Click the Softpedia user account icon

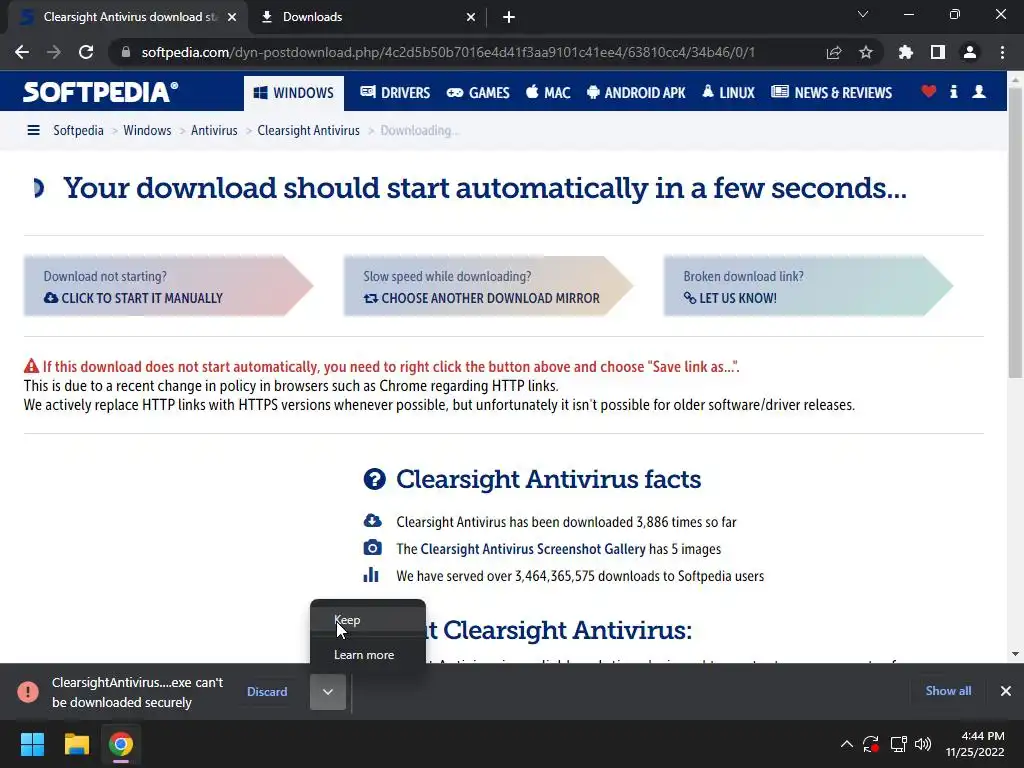tap(979, 91)
